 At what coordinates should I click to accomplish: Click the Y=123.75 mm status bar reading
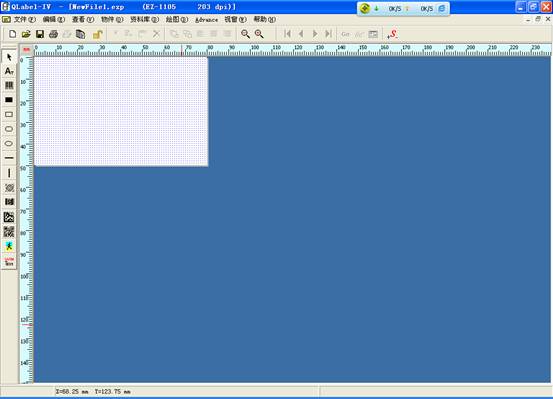[113, 392]
